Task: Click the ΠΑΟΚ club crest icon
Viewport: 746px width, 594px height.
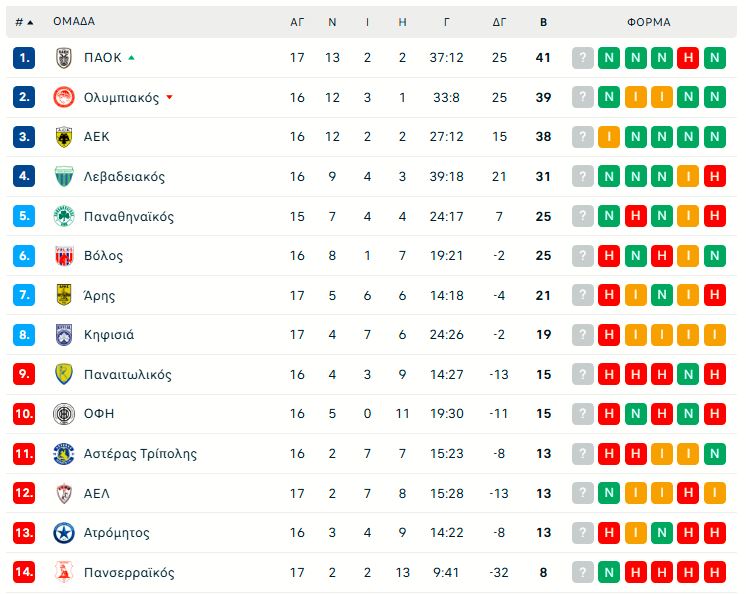Action: (x=64, y=58)
